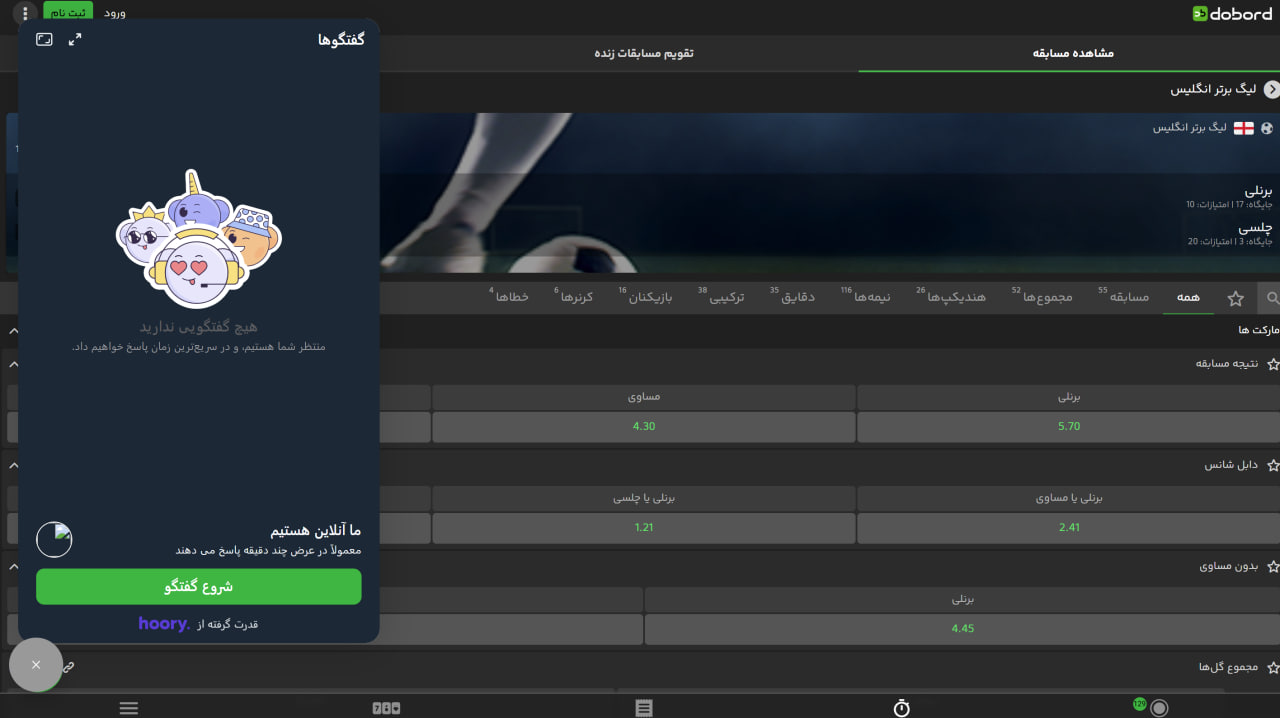Open the three-dot menu beside the sign-up button

[x=26, y=14]
